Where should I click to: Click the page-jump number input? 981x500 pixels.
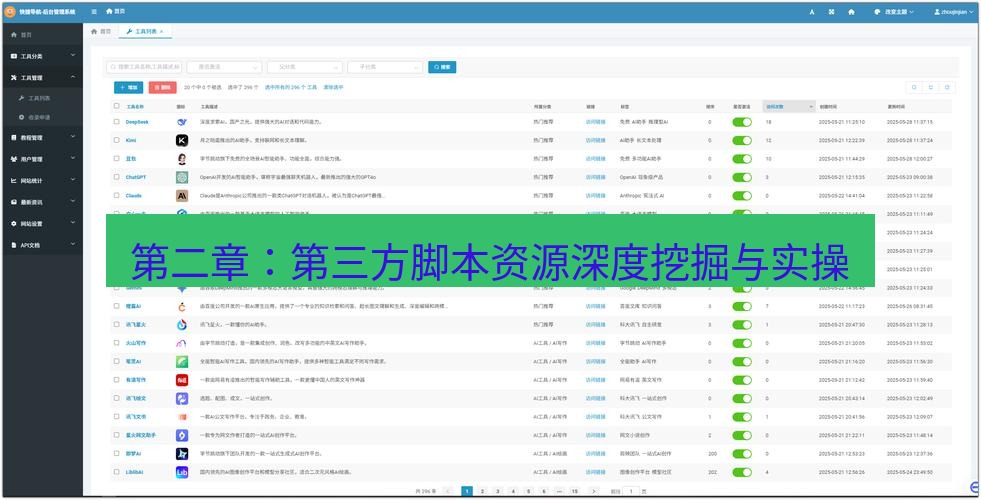tap(632, 491)
